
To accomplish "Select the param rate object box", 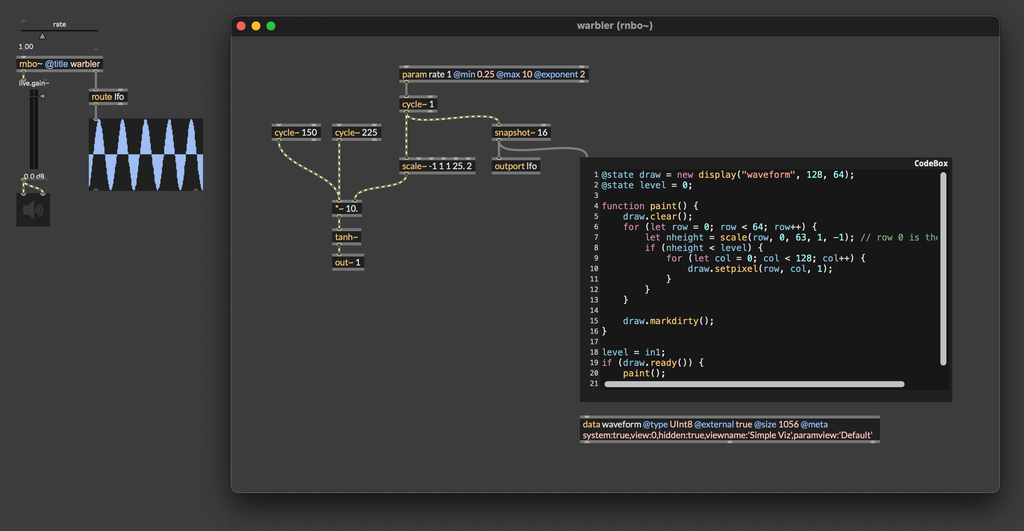I will (494, 74).
